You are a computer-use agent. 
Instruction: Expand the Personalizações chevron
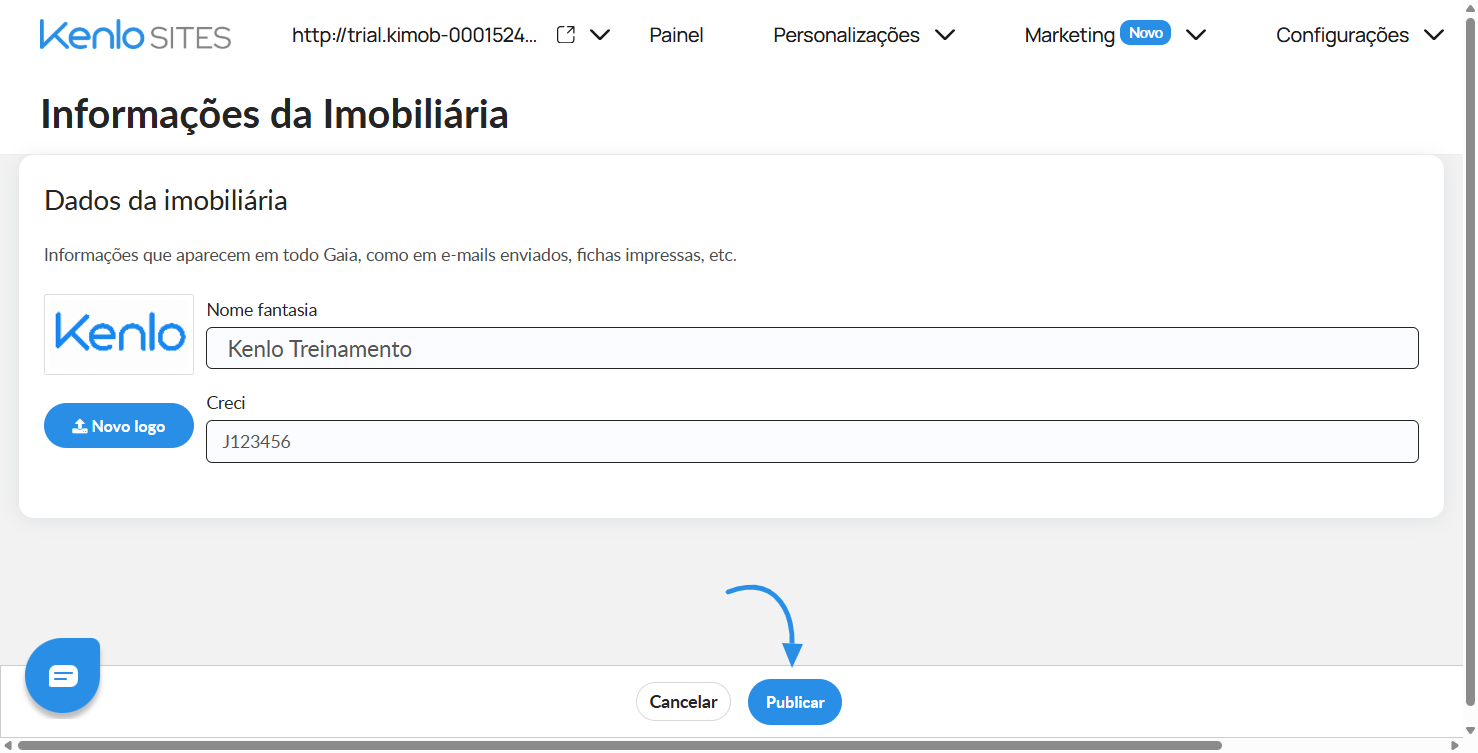(945, 35)
